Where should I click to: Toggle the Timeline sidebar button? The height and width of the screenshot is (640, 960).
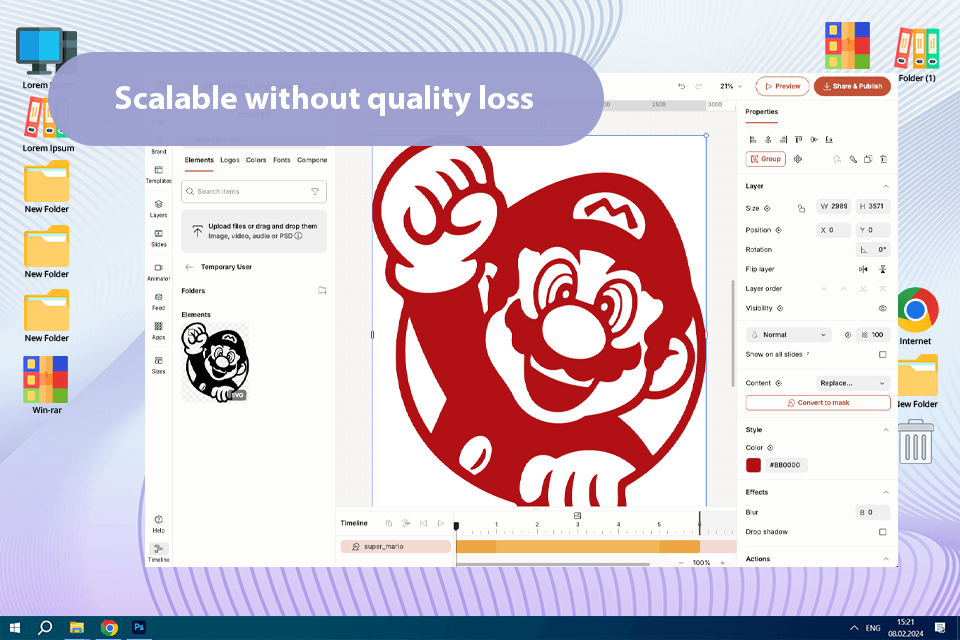(x=159, y=552)
